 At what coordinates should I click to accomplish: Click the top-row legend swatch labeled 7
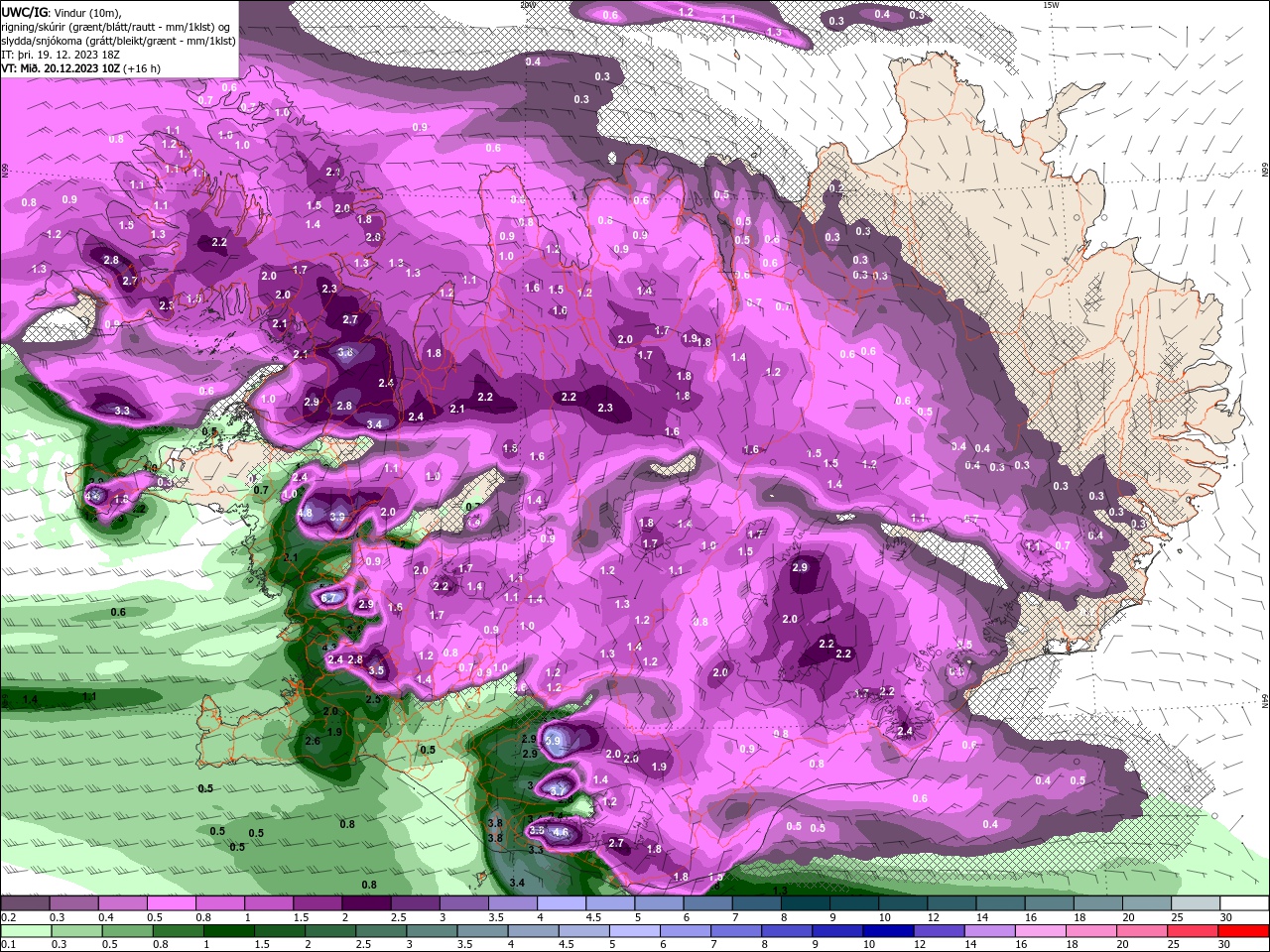755,903
